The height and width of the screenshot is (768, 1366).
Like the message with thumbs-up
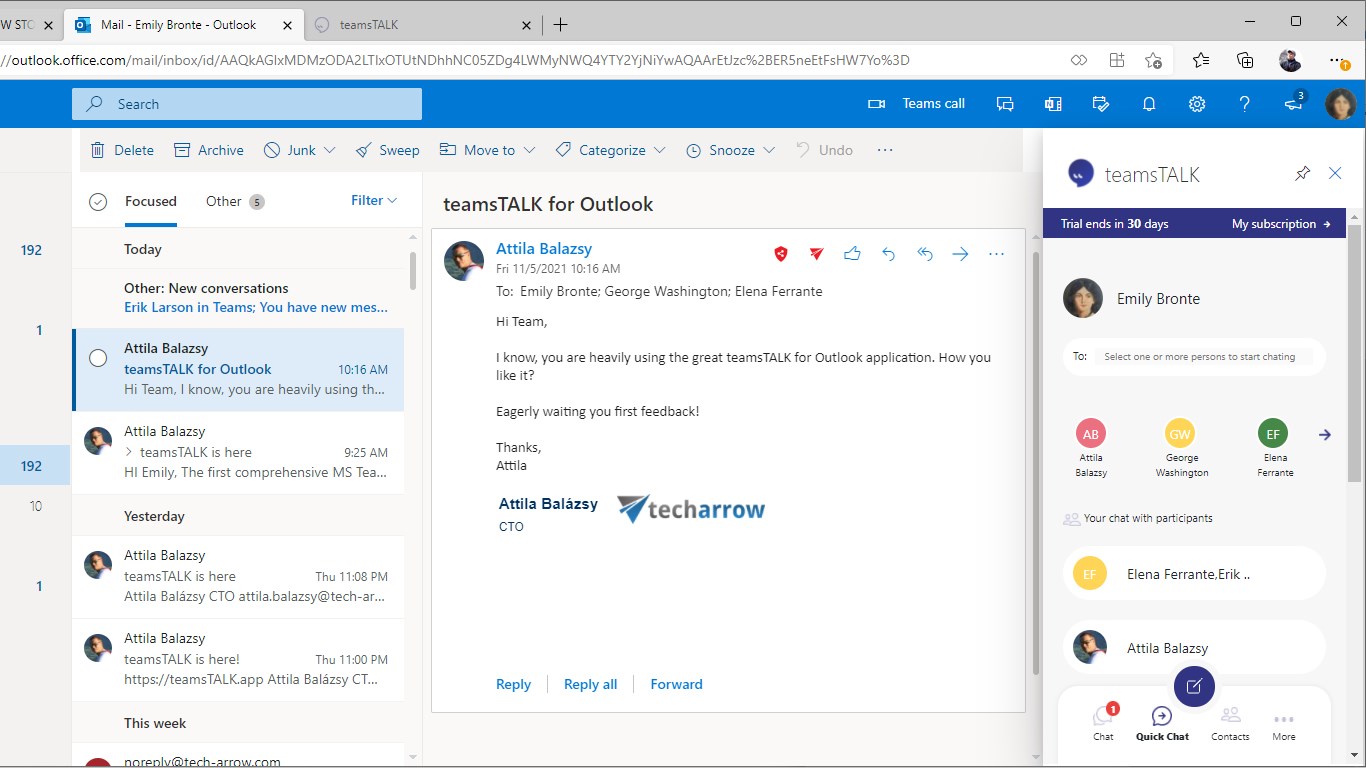pos(852,254)
